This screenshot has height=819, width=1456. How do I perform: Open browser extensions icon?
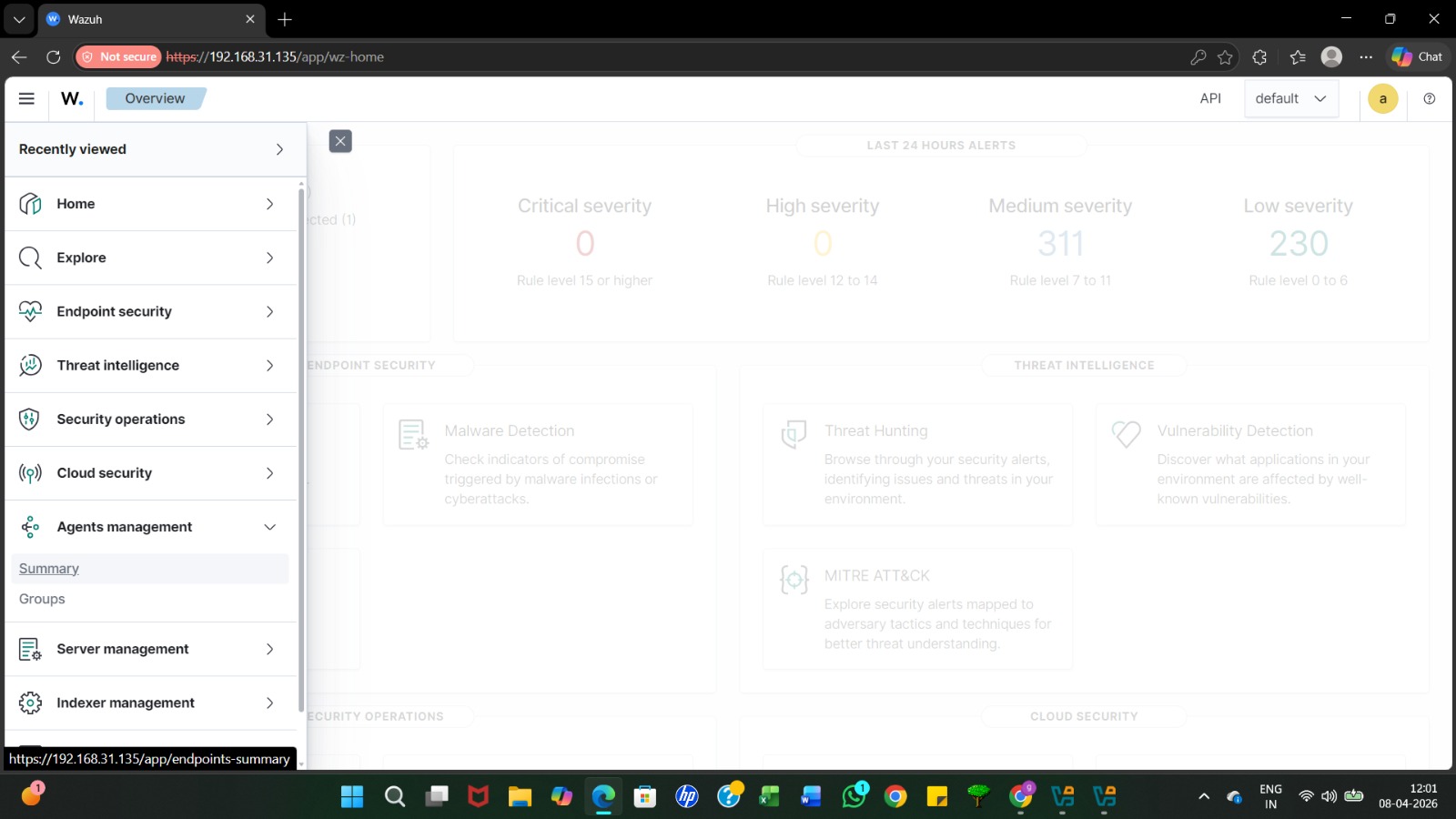pos(1259,56)
